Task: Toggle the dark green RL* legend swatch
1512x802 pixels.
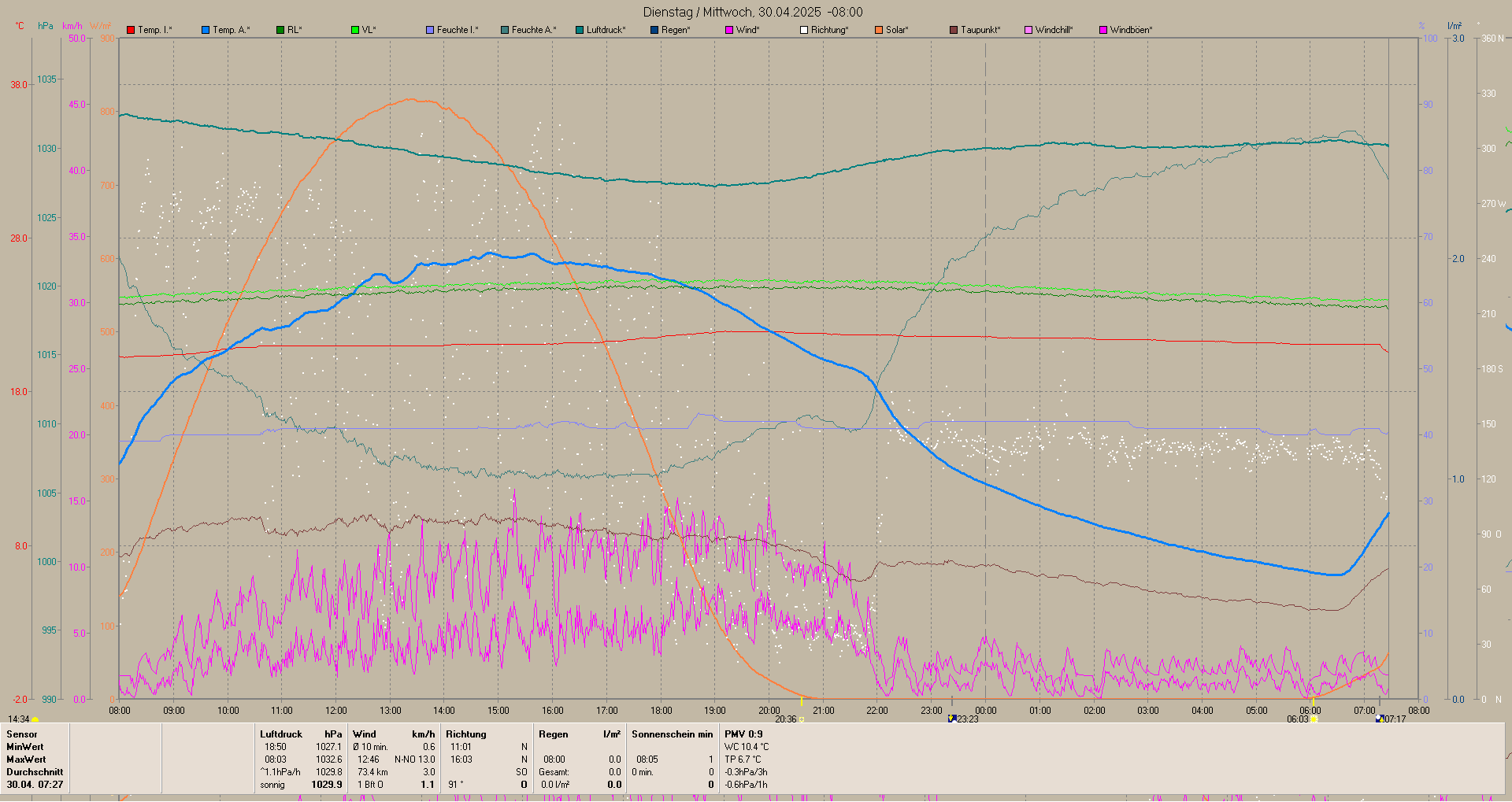Action: coord(280,30)
